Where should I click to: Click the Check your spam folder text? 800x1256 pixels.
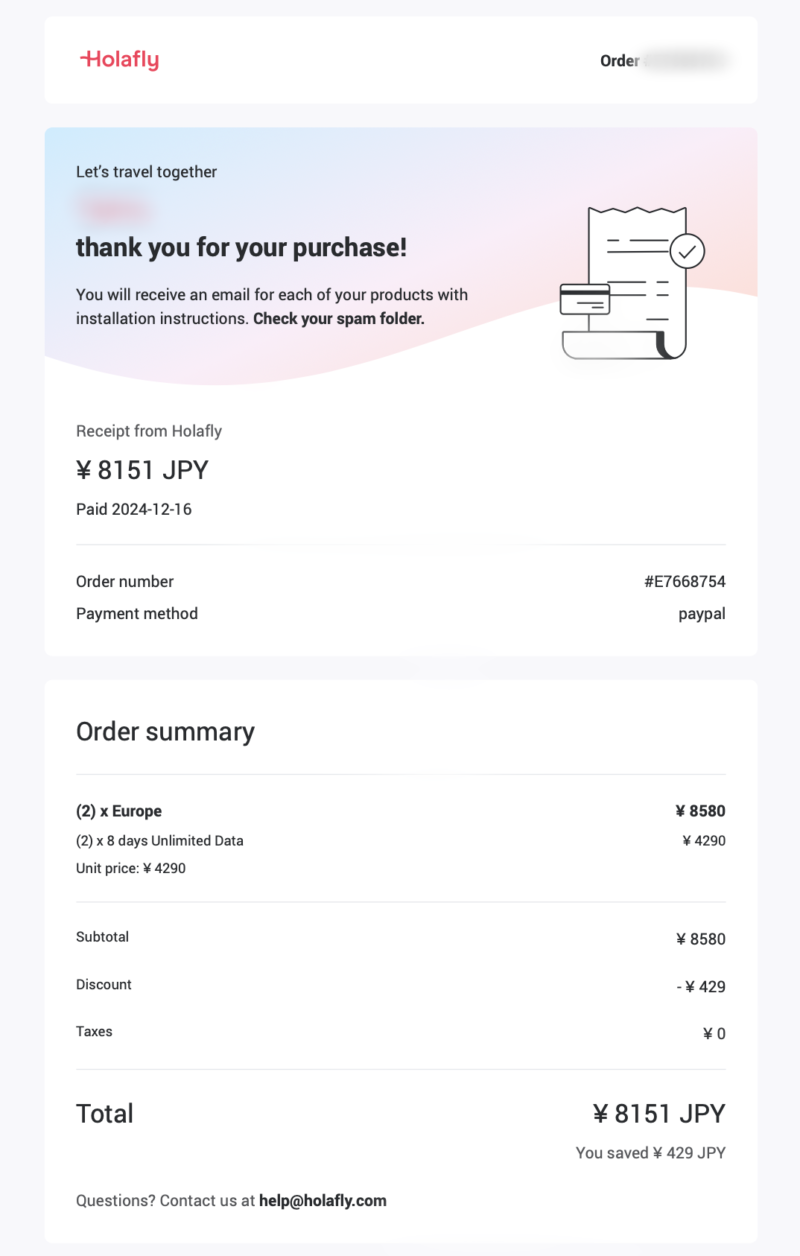point(339,319)
